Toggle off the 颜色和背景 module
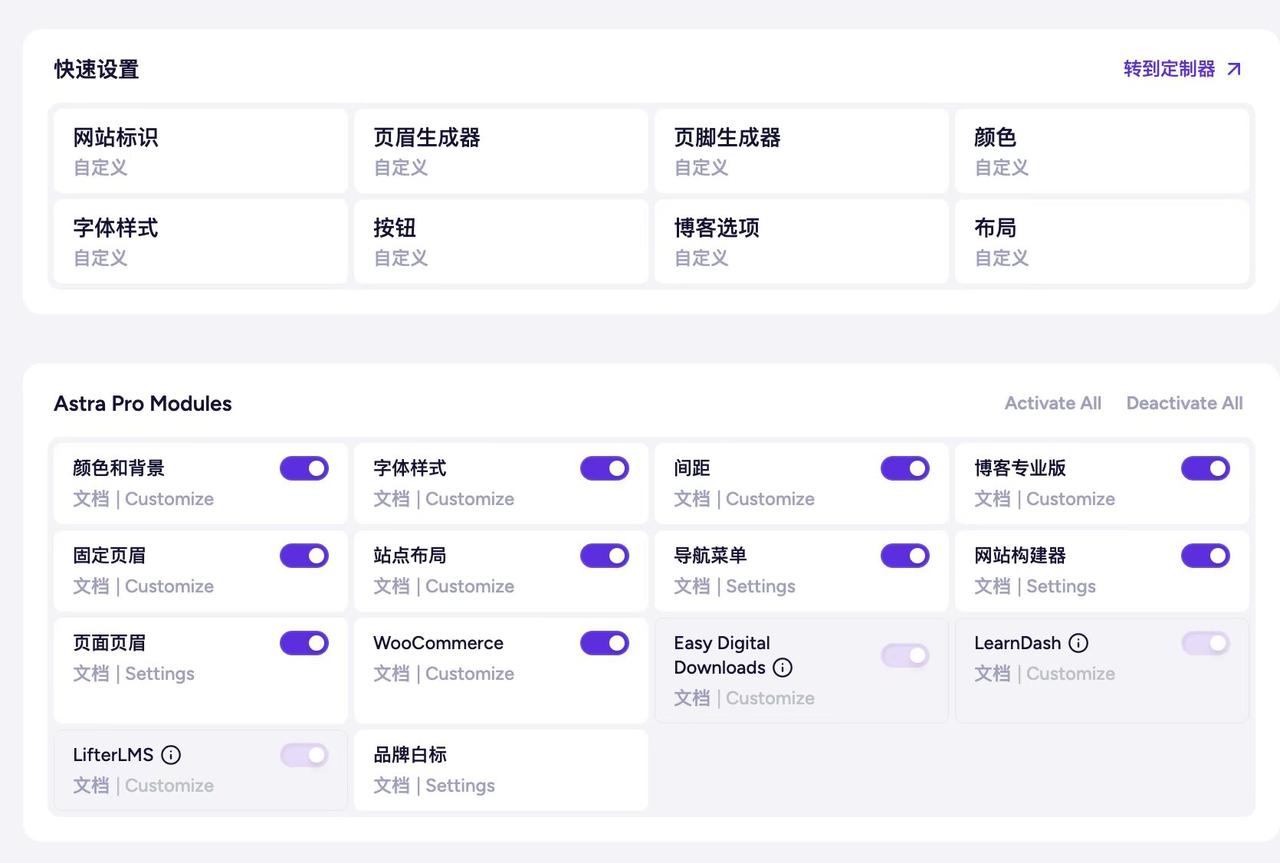1280x863 pixels. (x=304, y=468)
